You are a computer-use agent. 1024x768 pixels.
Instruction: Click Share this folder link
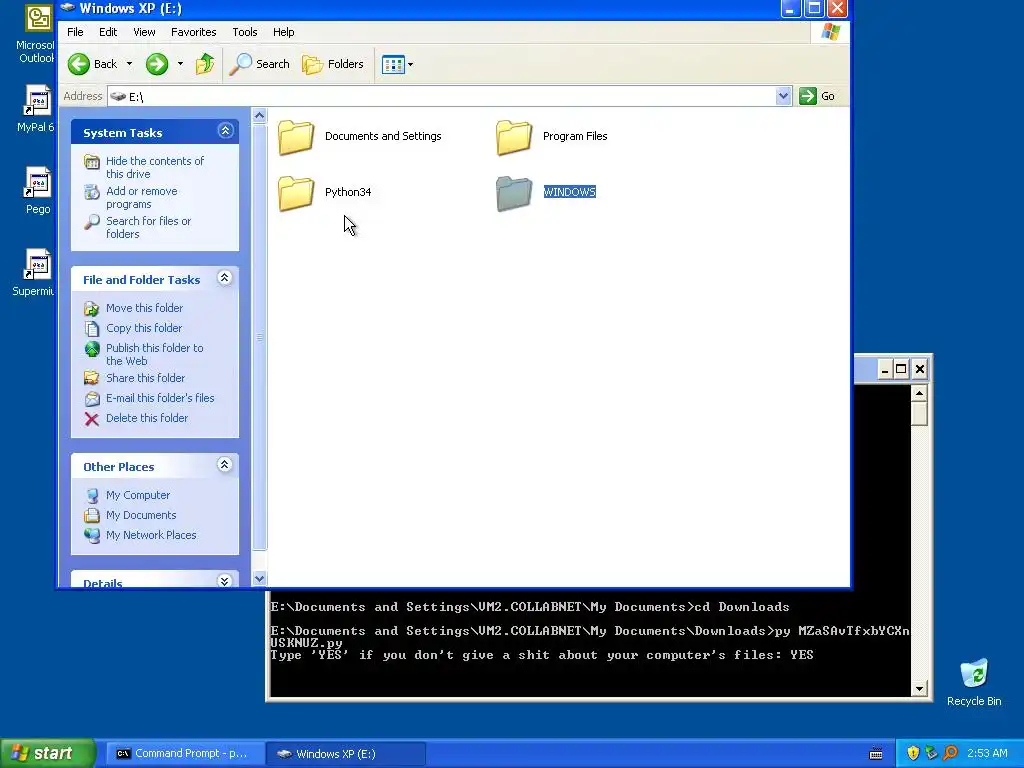point(145,377)
